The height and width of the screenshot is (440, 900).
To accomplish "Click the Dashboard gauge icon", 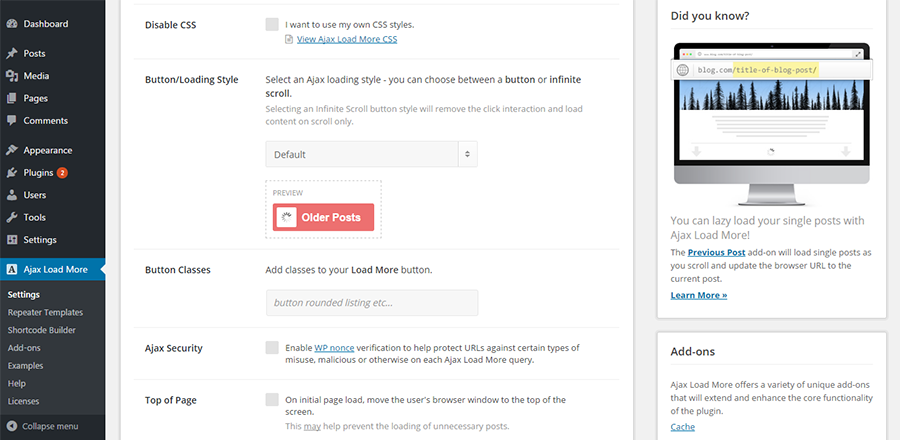I will (11, 24).
